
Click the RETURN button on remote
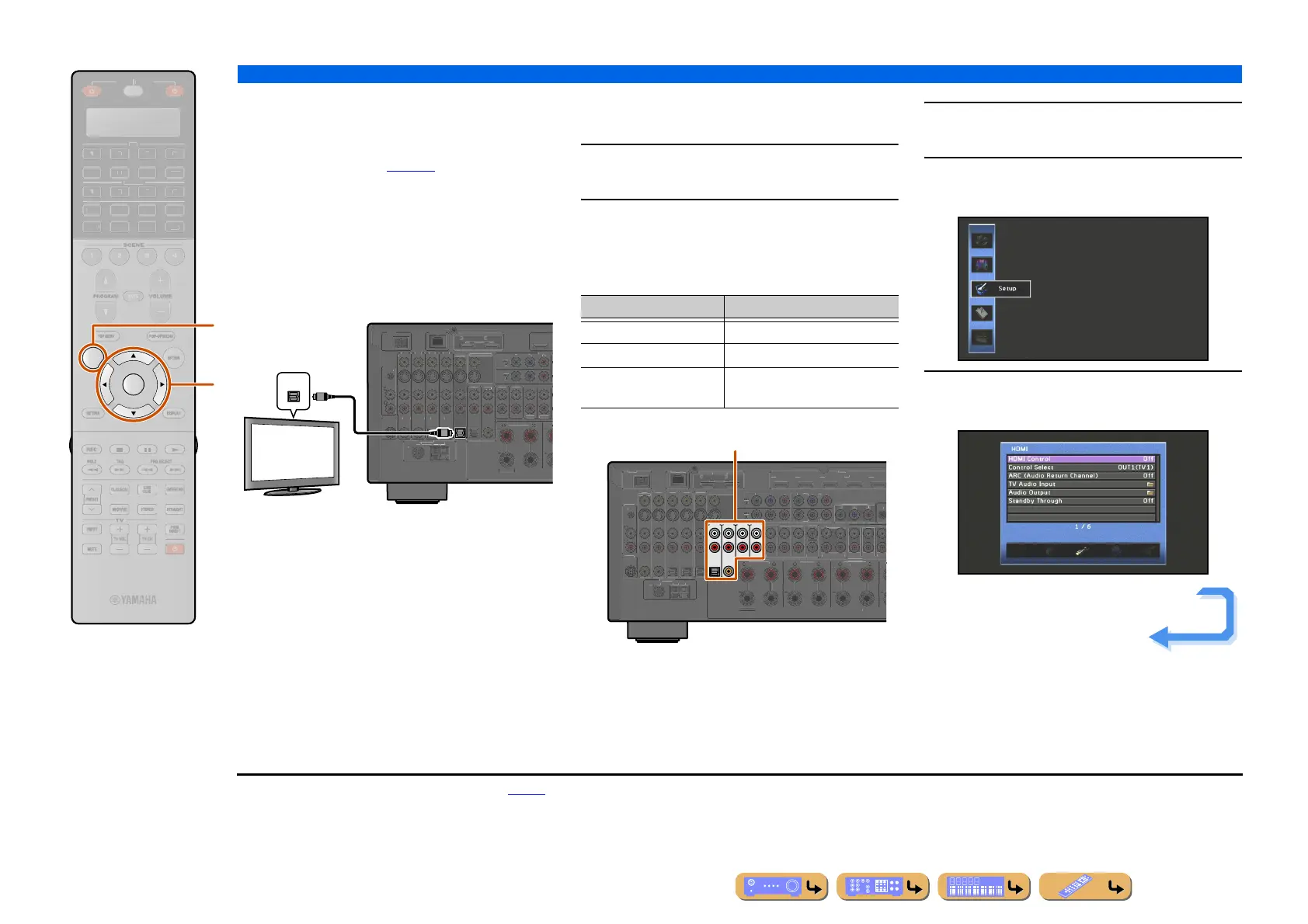tap(93, 413)
